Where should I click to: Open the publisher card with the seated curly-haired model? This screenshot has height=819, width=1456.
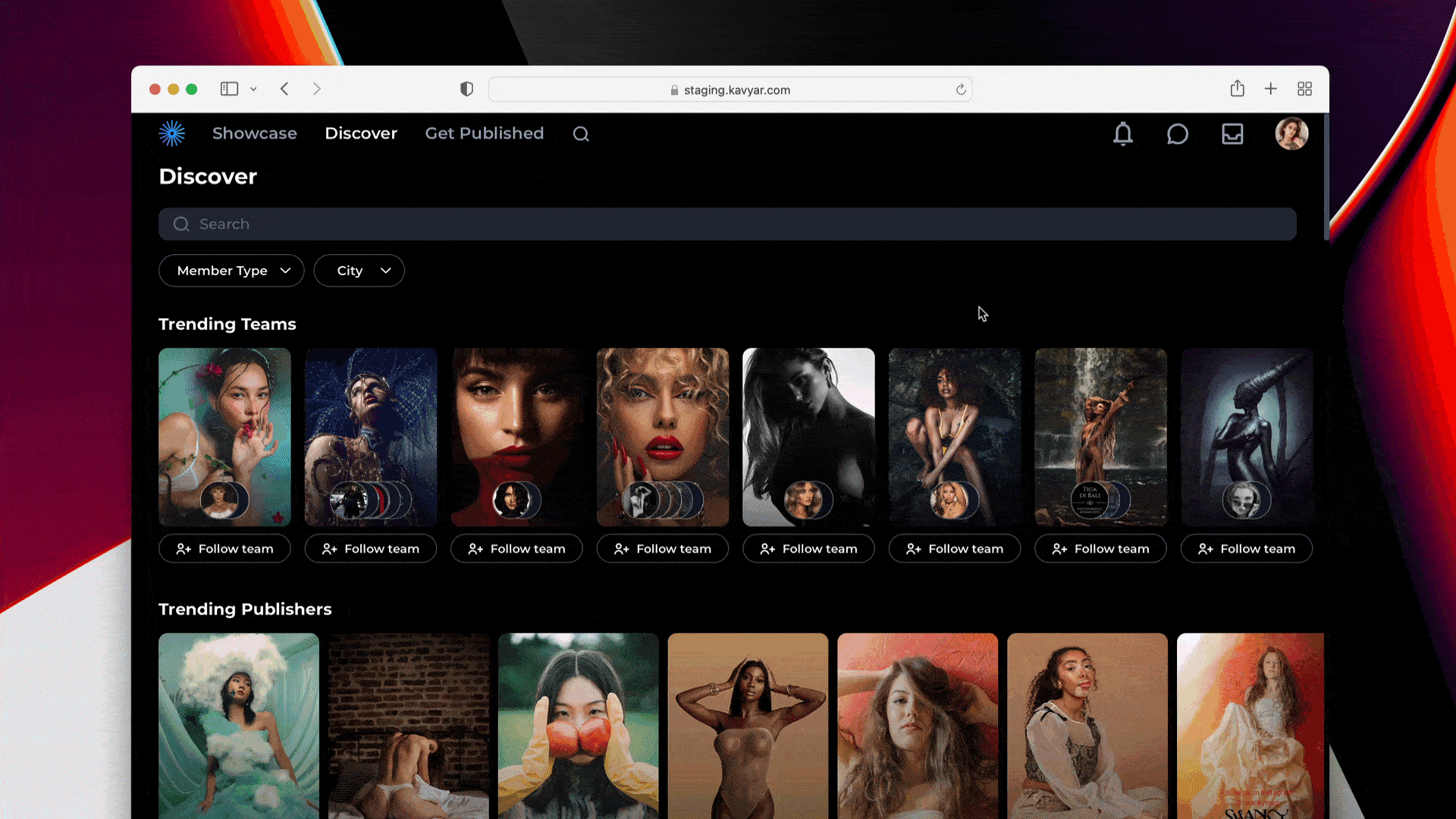(x=1087, y=726)
